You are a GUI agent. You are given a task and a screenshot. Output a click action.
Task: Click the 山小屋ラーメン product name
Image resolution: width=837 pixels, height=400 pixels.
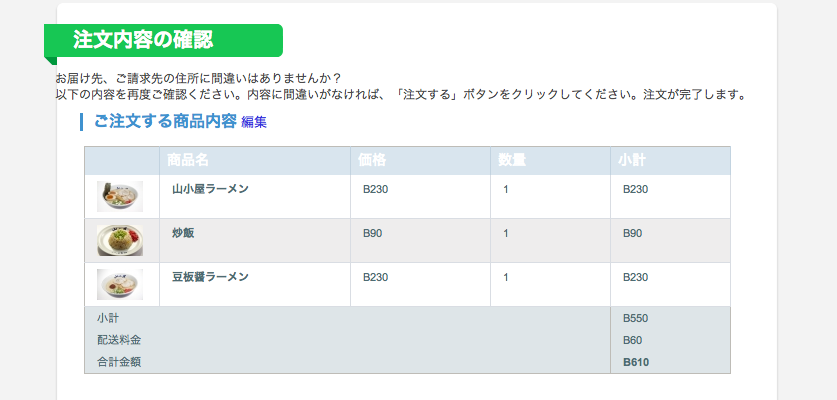[x=210, y=189]
